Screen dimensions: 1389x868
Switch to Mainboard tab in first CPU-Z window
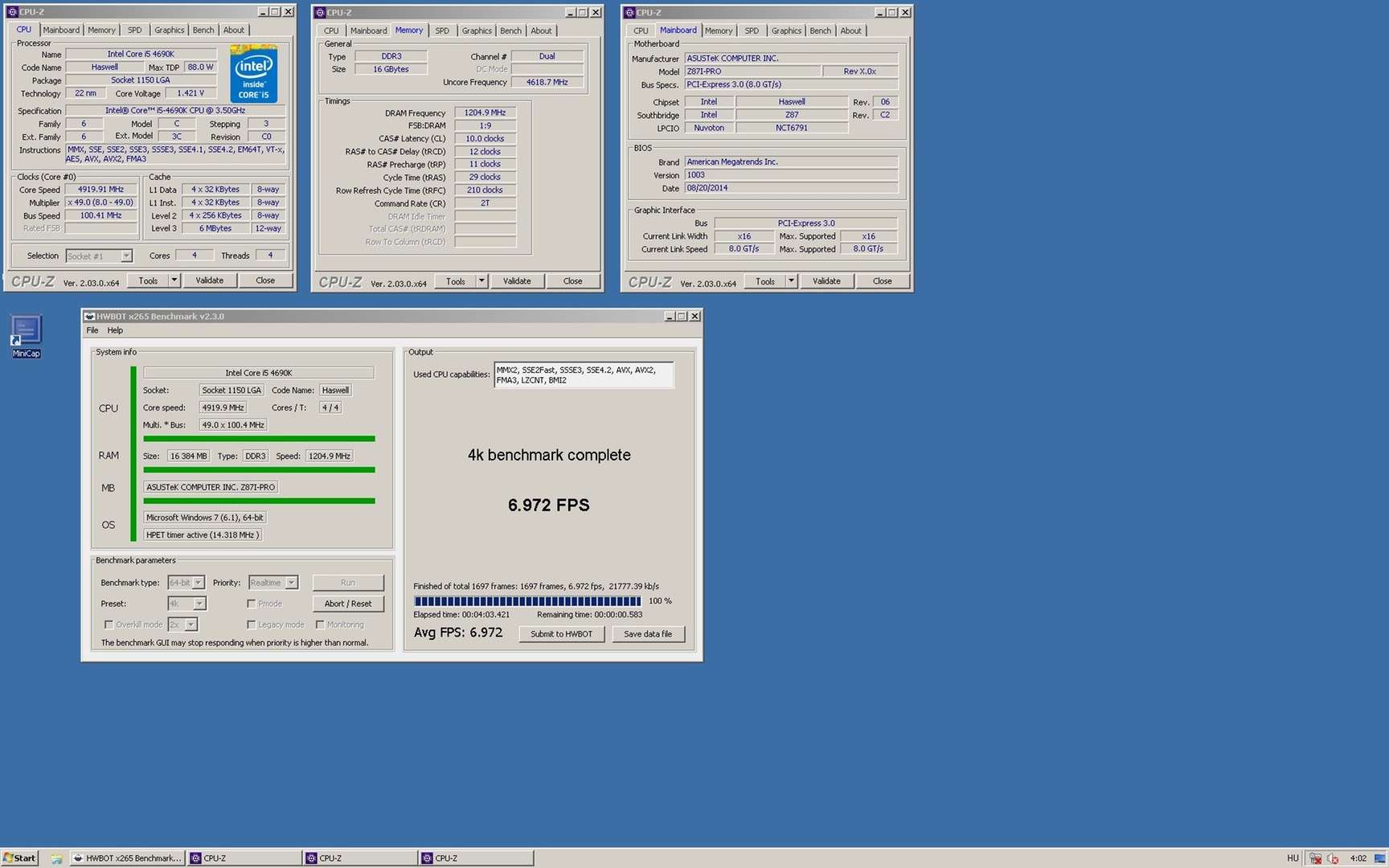(x=61, y=31)
